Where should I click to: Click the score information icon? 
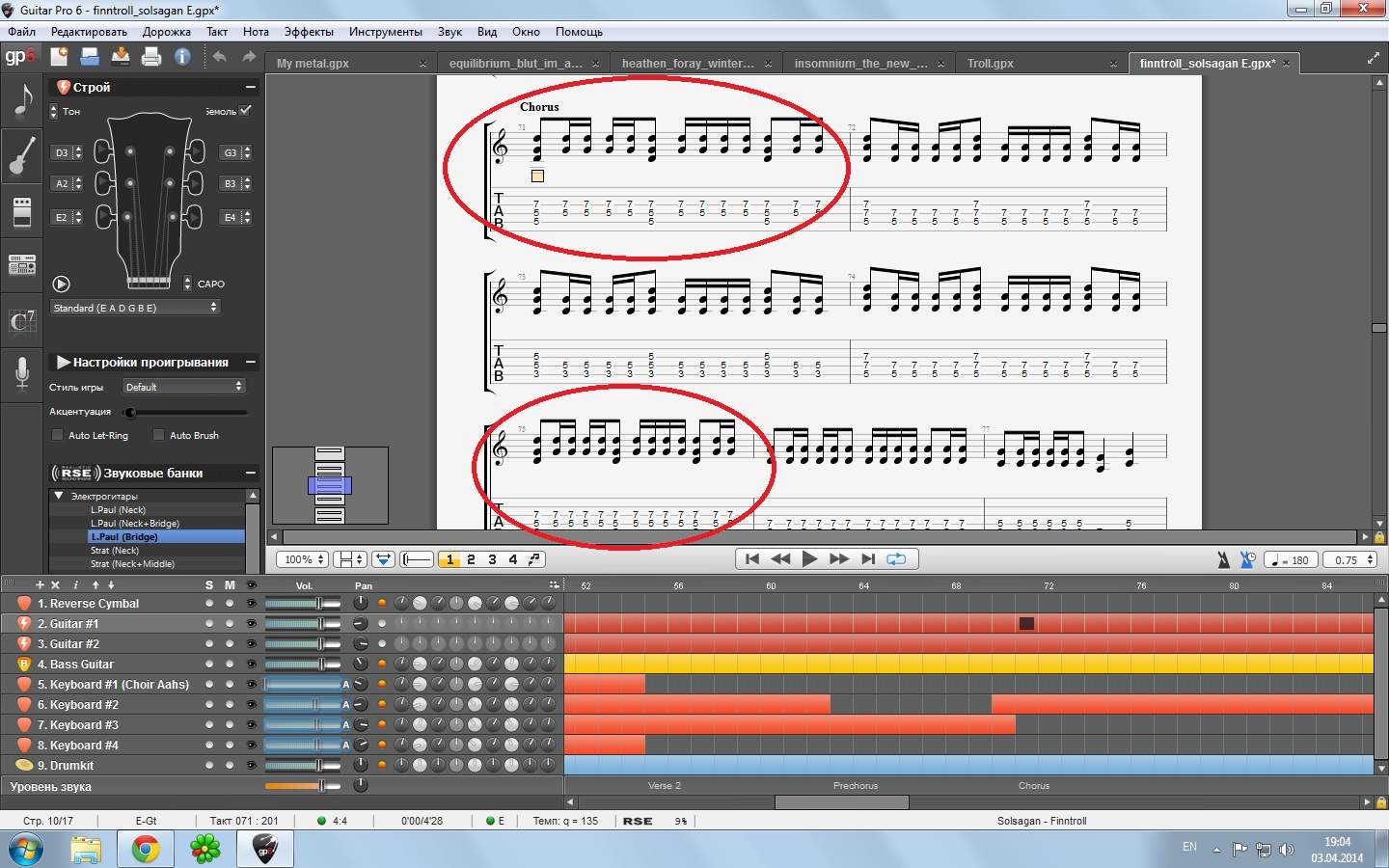coord(182,57)
